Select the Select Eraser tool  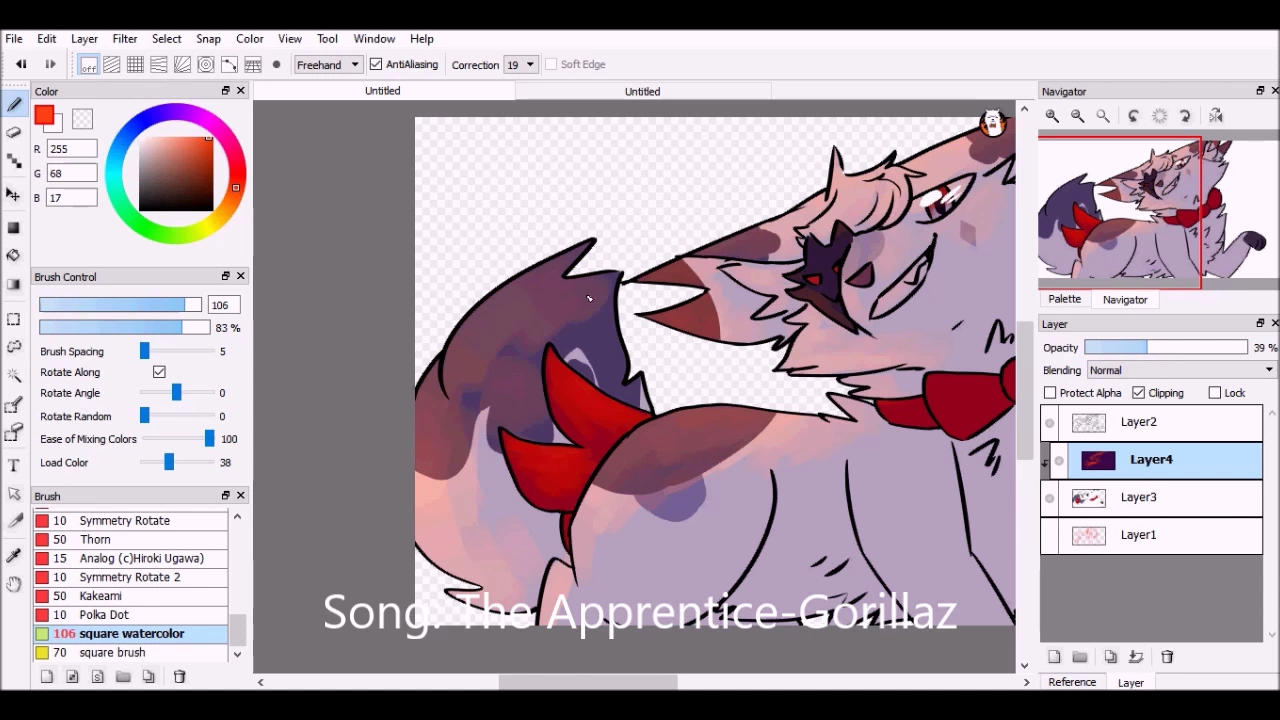point(14,432)
